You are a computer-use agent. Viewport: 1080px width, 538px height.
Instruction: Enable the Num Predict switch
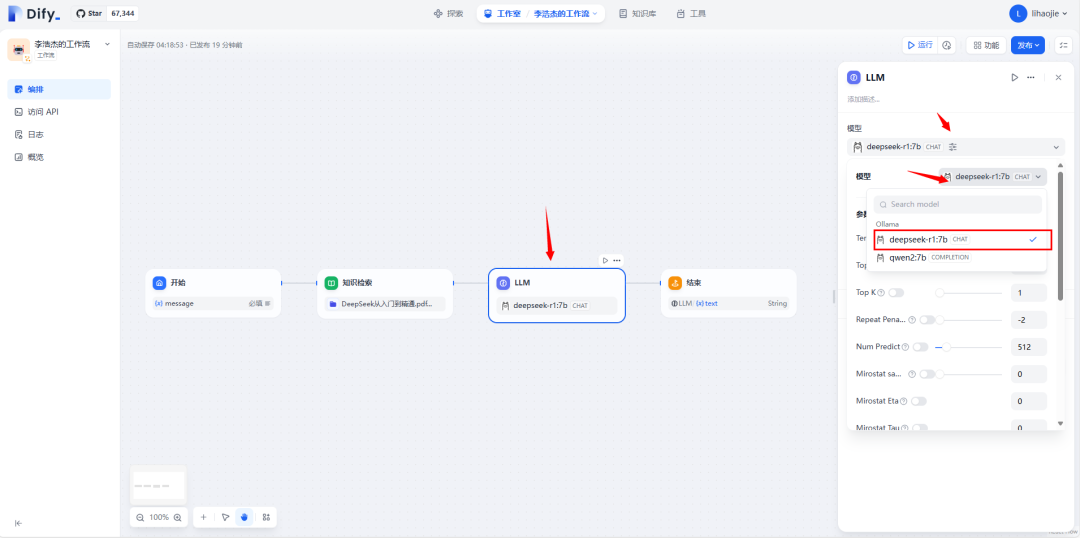click(920, 347)
